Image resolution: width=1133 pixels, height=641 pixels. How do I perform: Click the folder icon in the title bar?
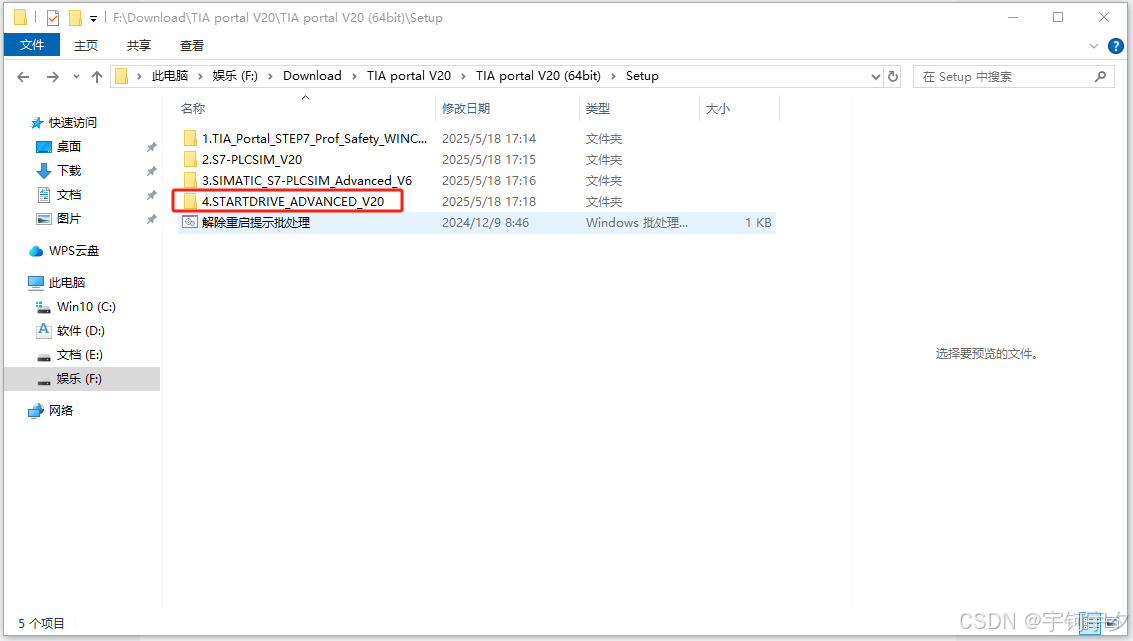click(20, 17)
